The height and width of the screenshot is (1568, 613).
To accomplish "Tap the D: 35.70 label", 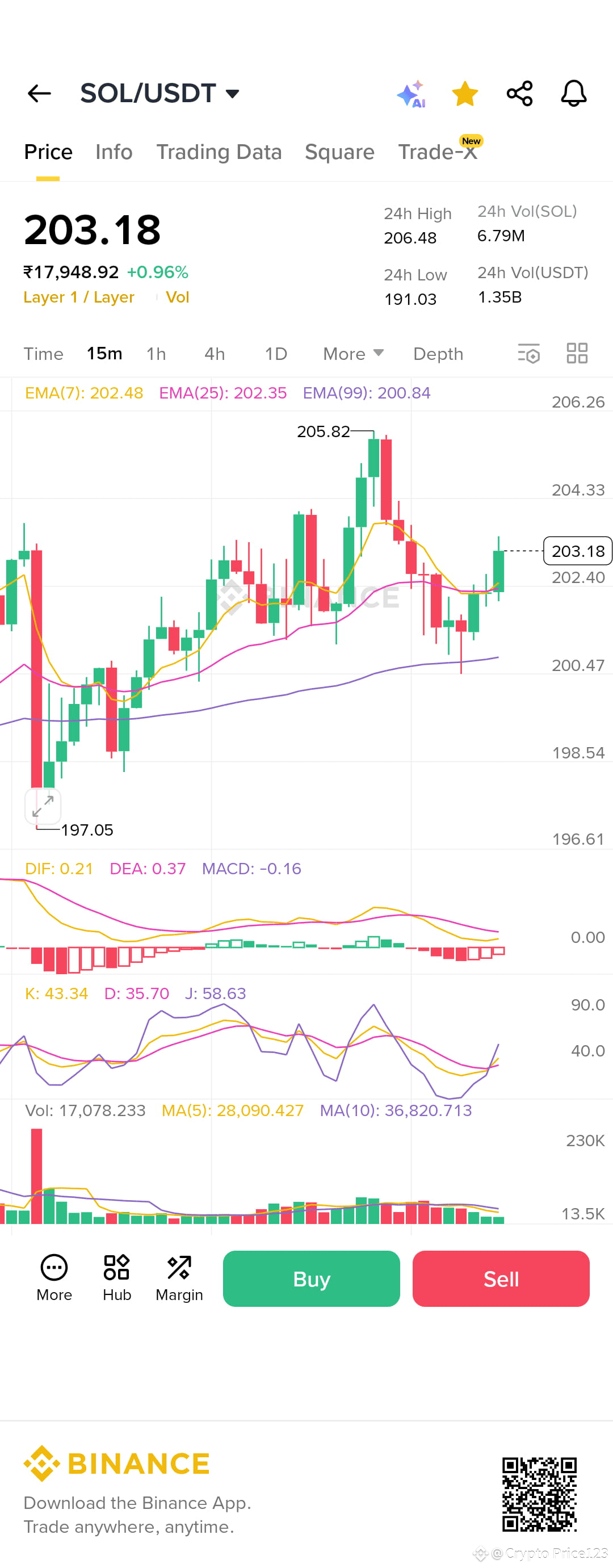I will click(x=136, y=993).
